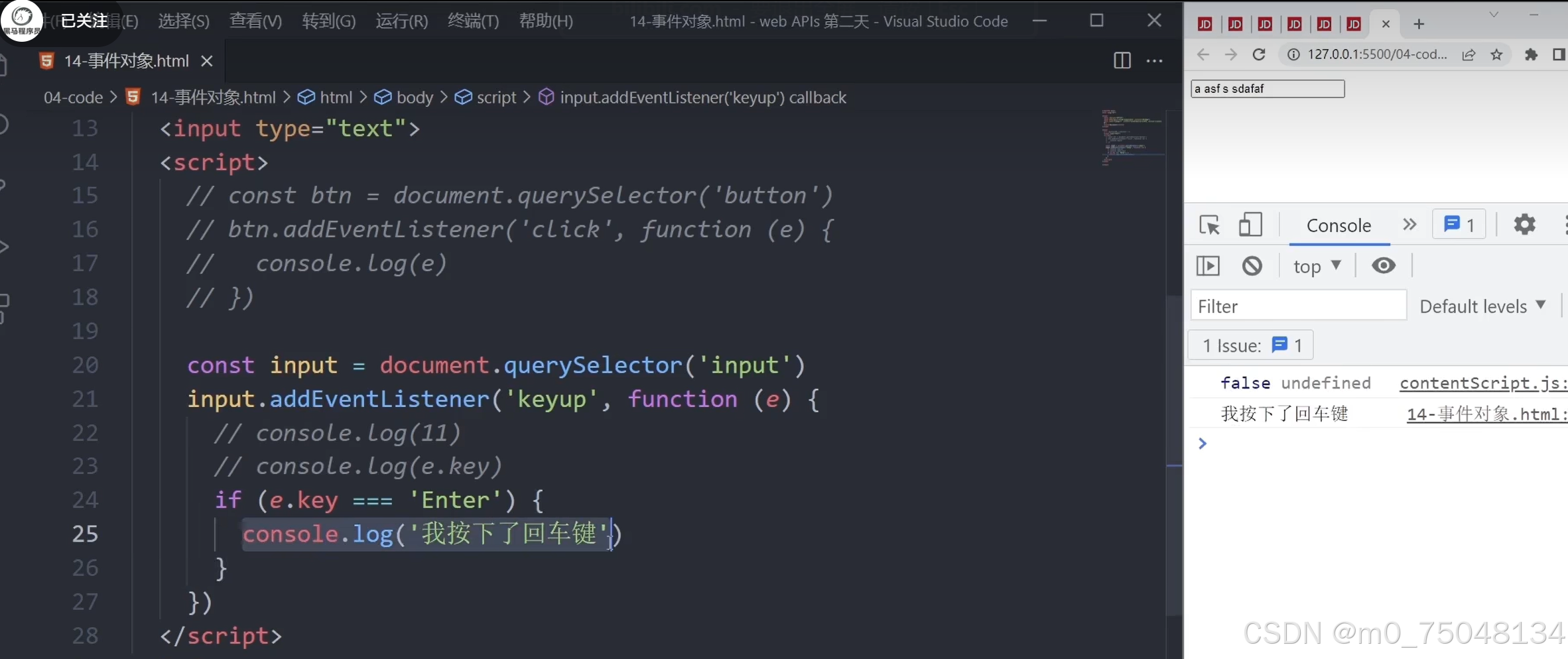The height and width of the screenshot is (659, 1568).
Task: Create a live expression with the eye icon
Action: [x=1383, y=266]
